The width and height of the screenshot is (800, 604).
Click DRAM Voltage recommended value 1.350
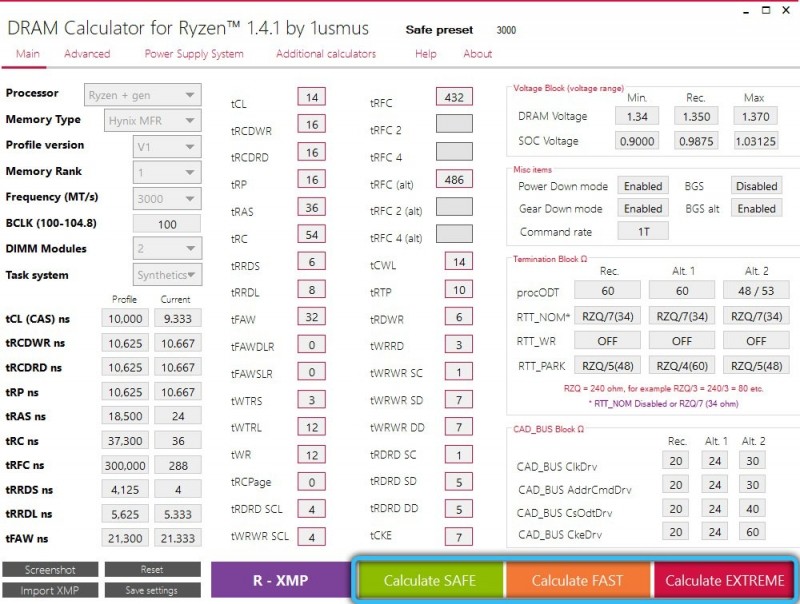point(696,116)
